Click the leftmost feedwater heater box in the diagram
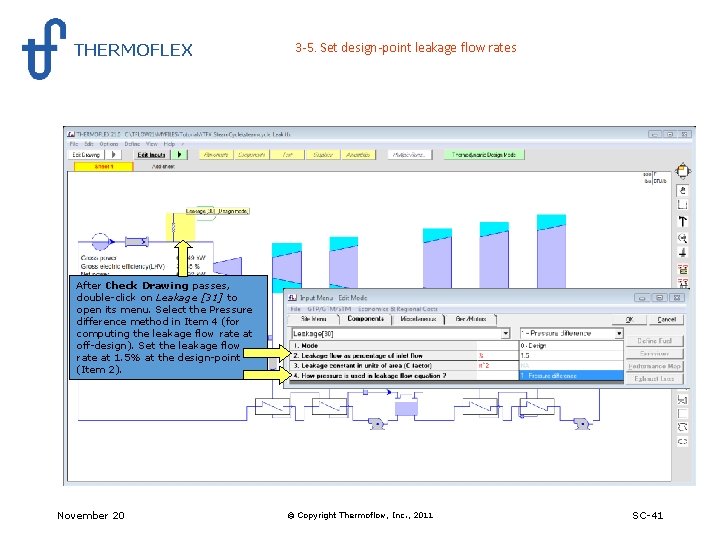This screenshot has height=540, width=720. tap(272, 406)
